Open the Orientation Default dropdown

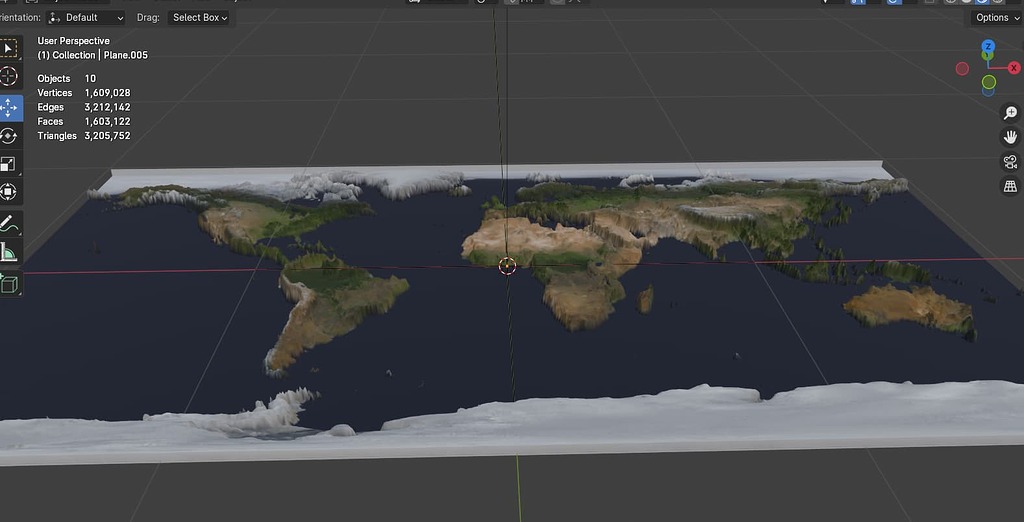pyautogui.click(x=86, y=18)
